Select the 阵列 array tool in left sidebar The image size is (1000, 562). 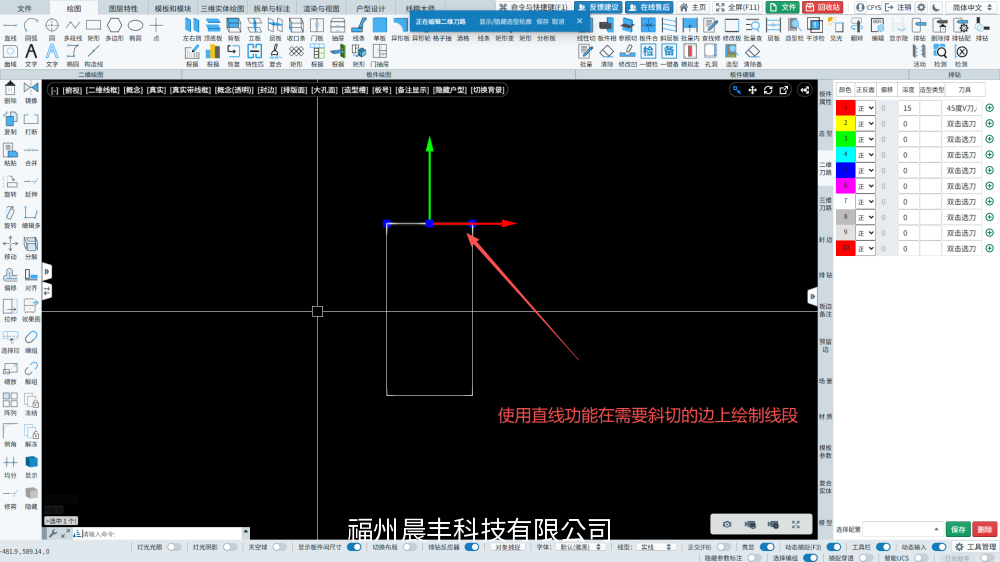(10, 404)
